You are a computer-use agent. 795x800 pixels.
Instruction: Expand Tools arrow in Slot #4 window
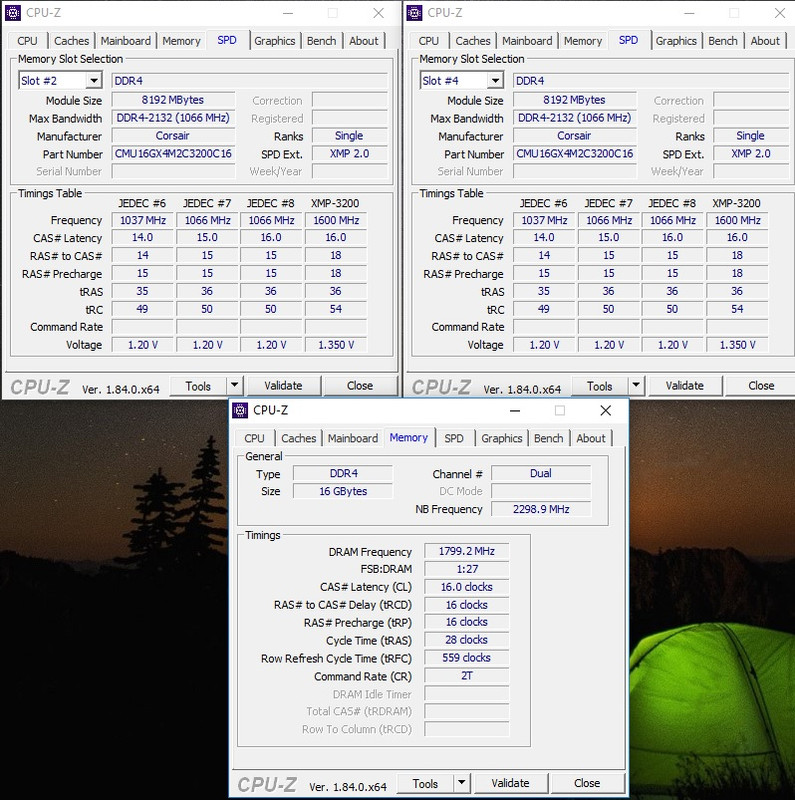pyautogui.click(x=636, y=385)
